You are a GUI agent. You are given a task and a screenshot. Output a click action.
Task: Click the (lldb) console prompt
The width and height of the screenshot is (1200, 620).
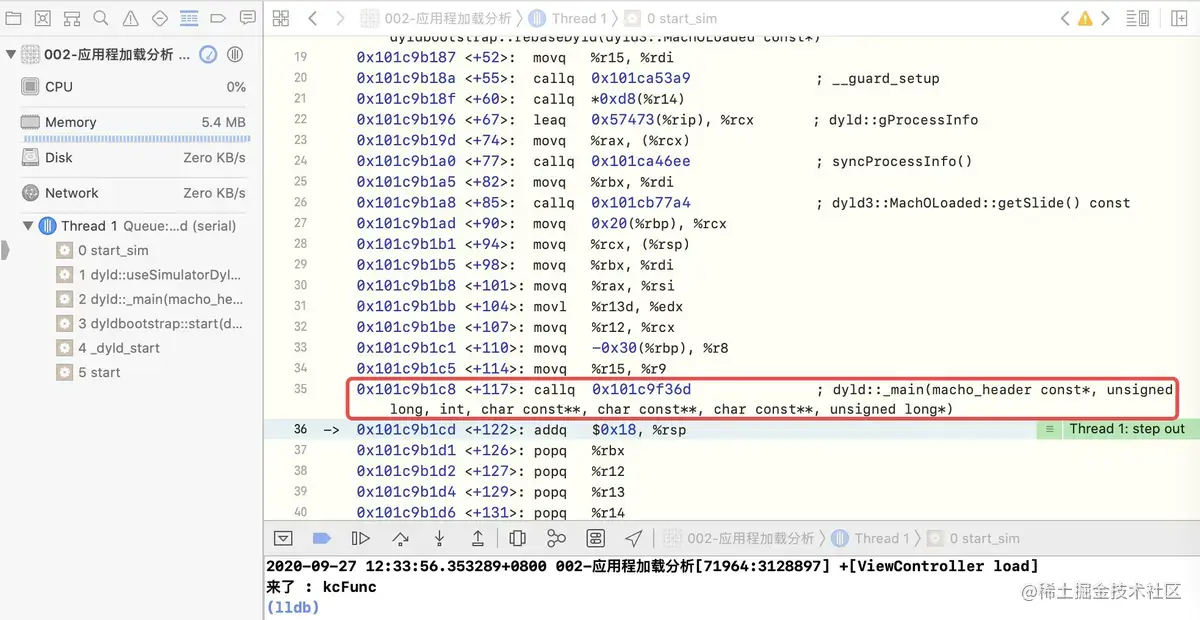[x=293, y=607]
